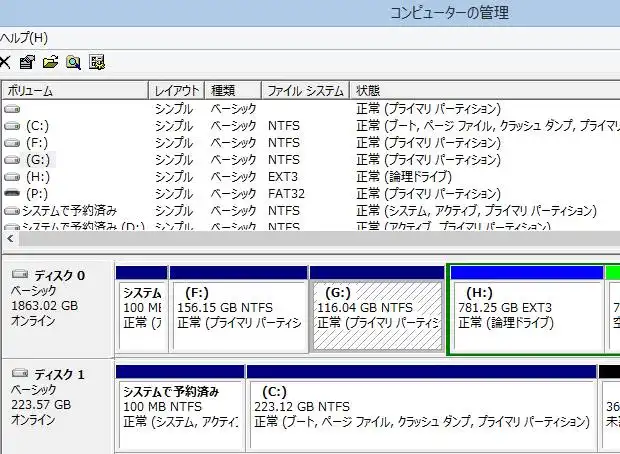Select the システムで予約済み volume row label
The width and height of the screenshot is (620, 454).
[x=70, y=211]
